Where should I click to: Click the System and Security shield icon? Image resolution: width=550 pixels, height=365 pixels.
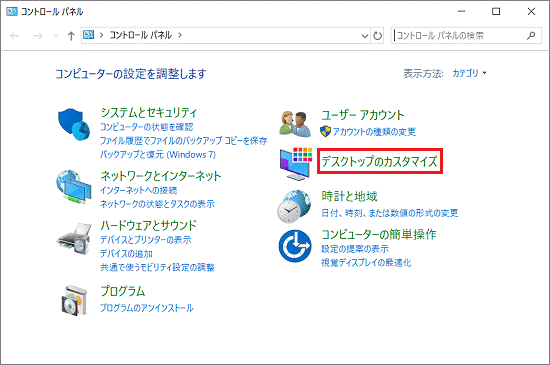(74, 124)
